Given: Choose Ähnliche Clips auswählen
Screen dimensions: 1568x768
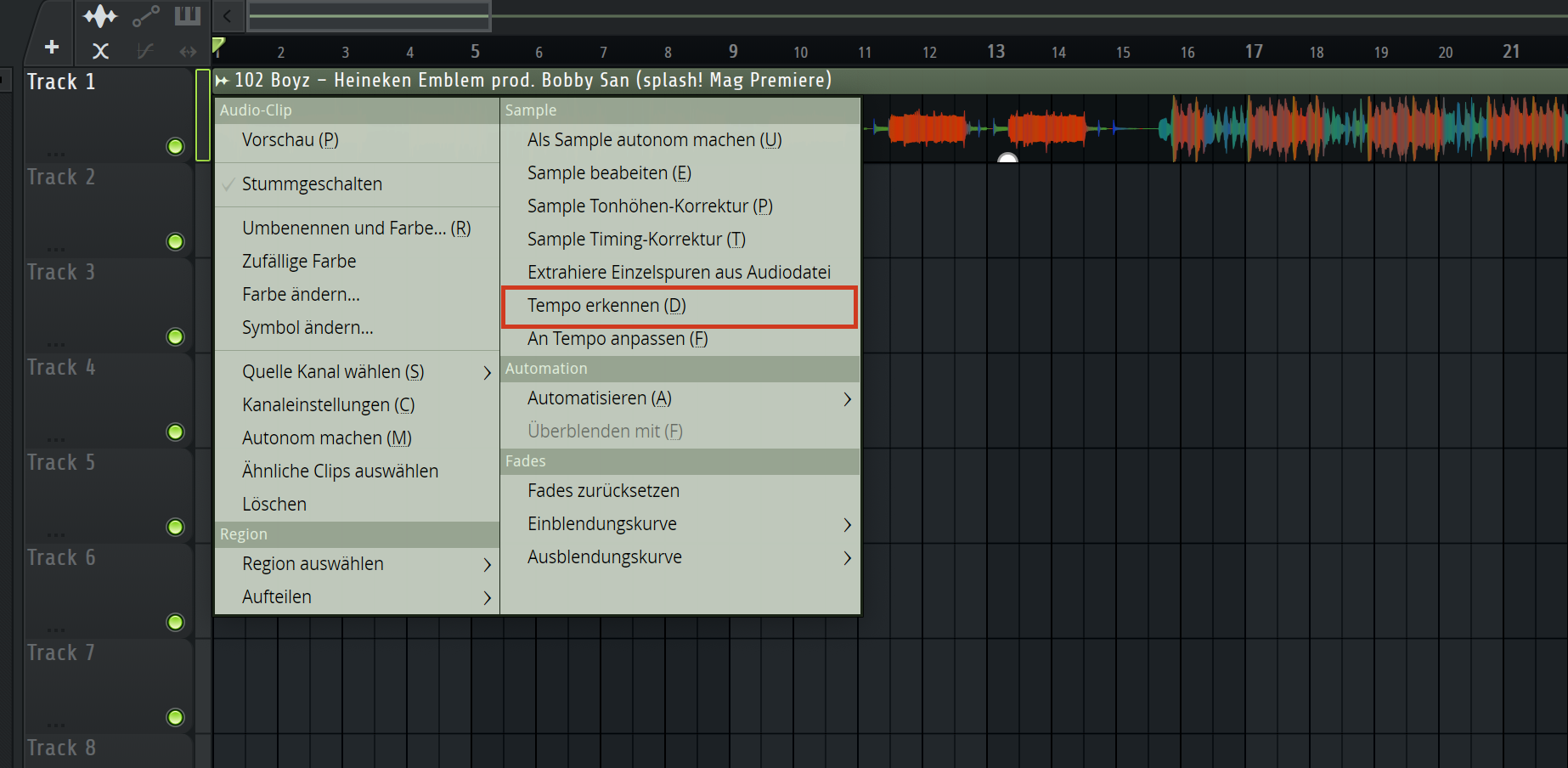Looking at the screenshot, I should click(x=357, y=472).
